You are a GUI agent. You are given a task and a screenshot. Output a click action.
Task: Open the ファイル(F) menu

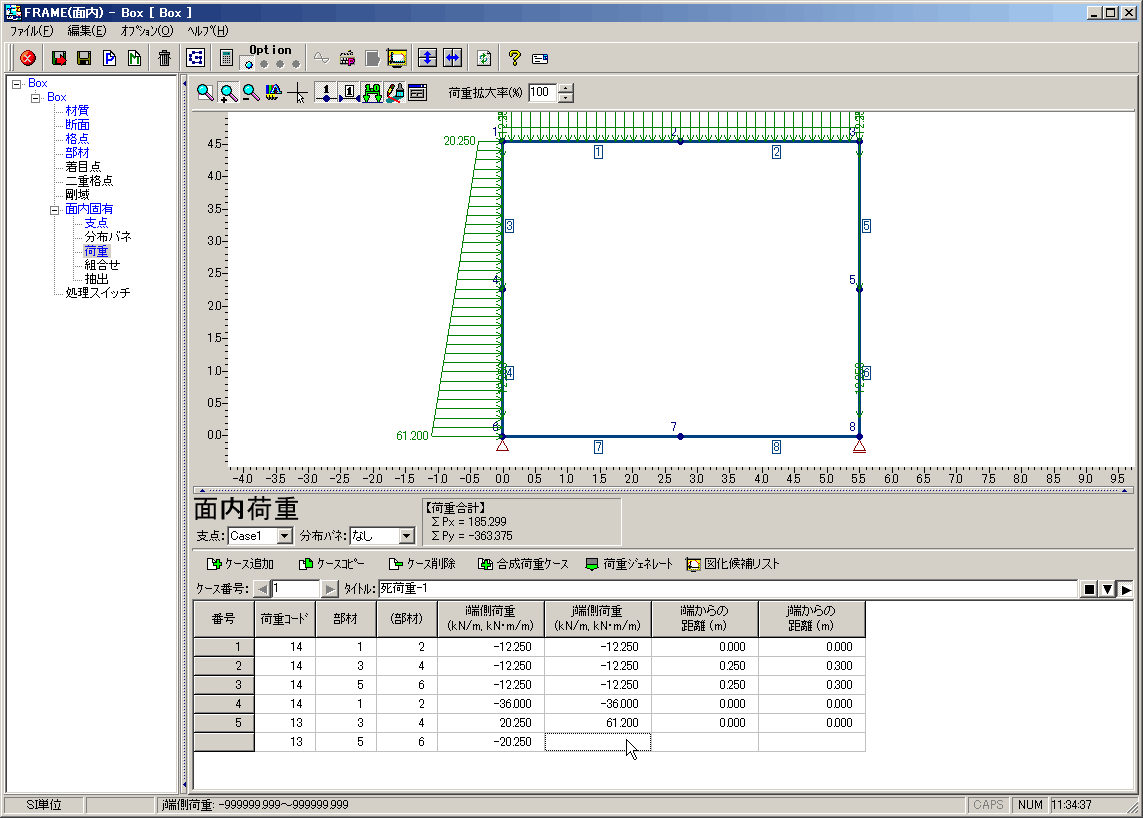coord(31,31)
